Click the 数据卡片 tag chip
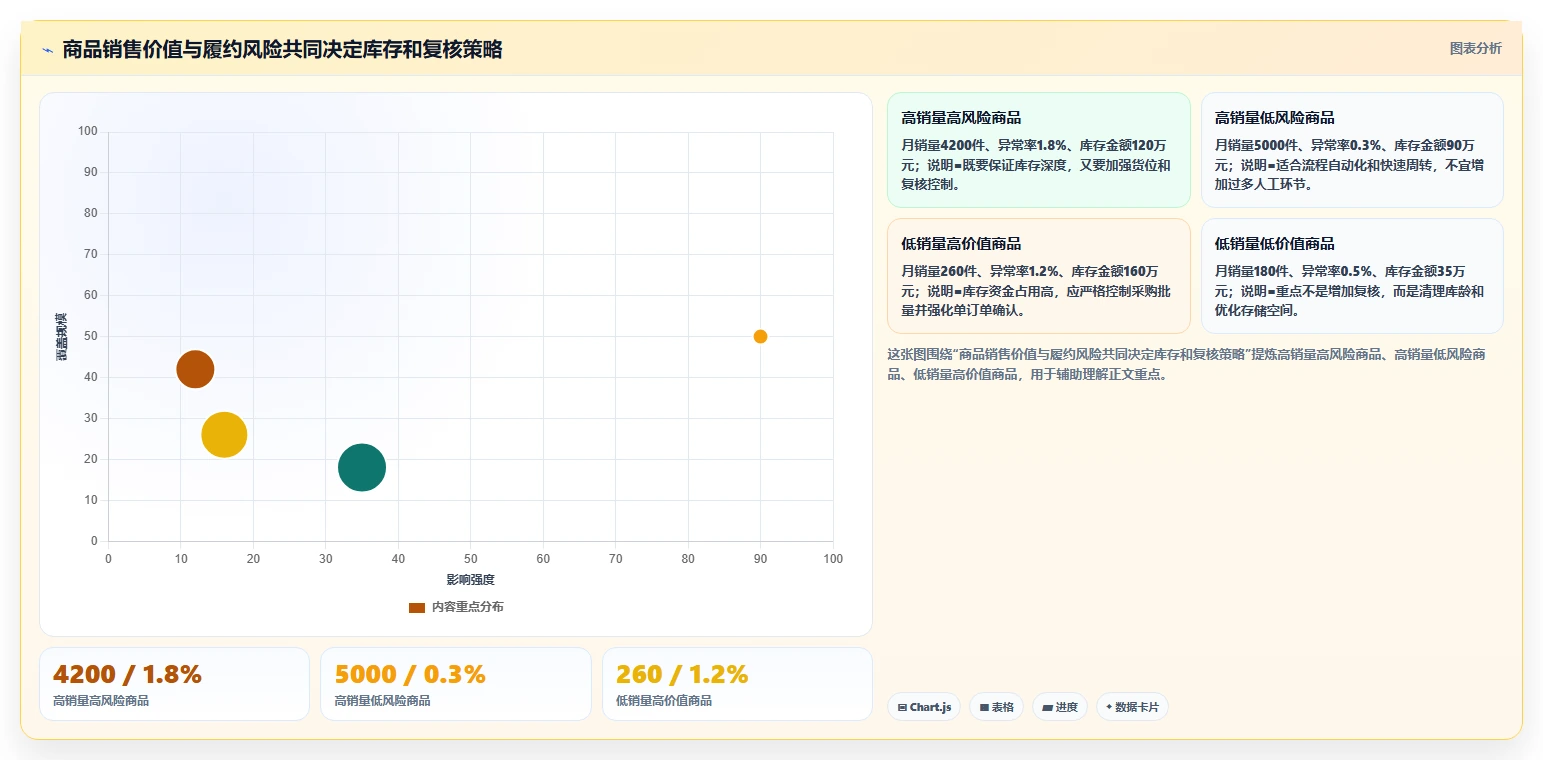 click(x=1132, y=707)
